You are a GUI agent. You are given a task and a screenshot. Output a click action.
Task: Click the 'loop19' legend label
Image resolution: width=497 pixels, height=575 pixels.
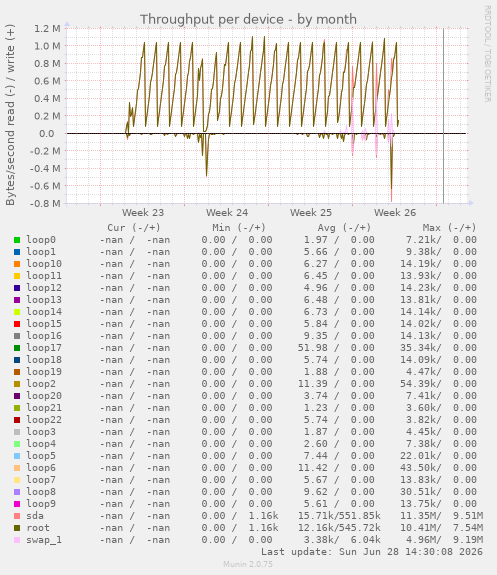(44, 372)
